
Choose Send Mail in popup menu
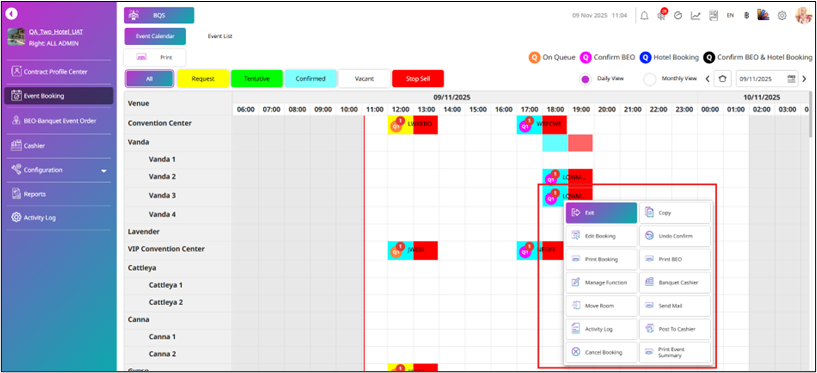pos(675,306)
